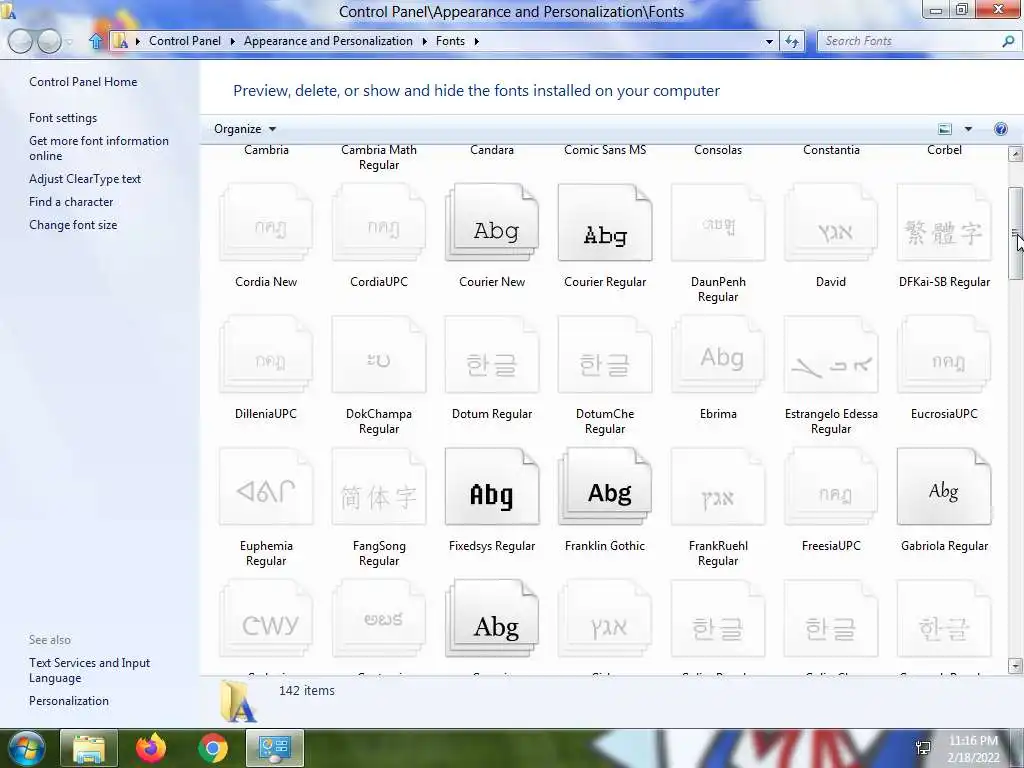Click the Search Fonts input field
1024x768 pixels.
[x=909, y=41]
